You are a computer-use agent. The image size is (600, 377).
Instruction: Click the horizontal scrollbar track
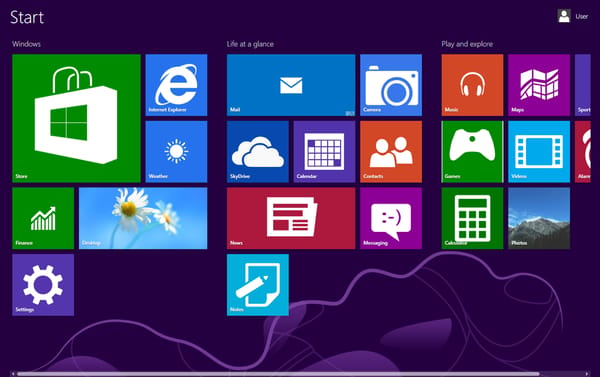(300, 374)
